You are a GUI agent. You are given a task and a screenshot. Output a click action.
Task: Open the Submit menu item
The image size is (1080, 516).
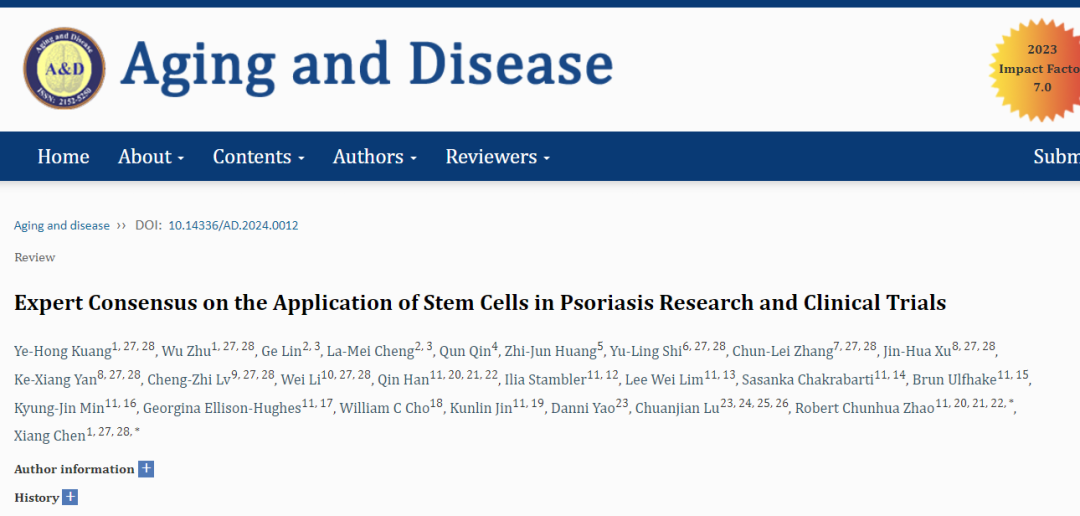point(1056,157)
